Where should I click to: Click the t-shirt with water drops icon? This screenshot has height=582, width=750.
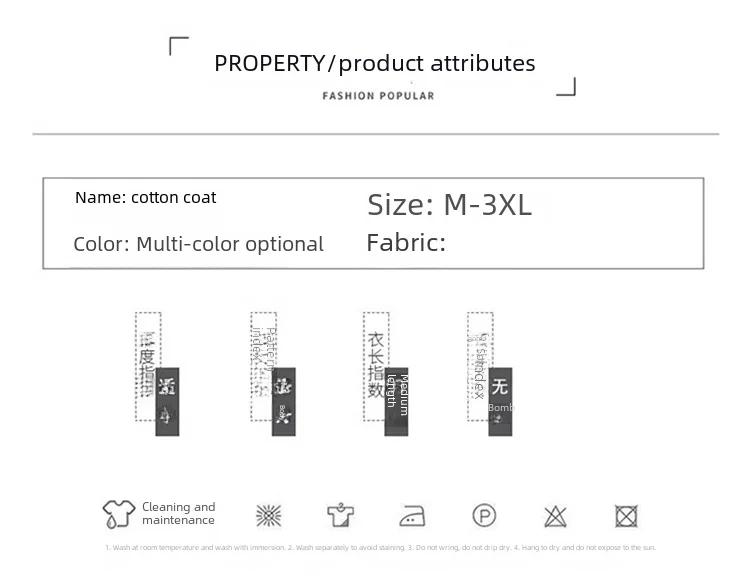pyautogui.click(x=119, y=514)
